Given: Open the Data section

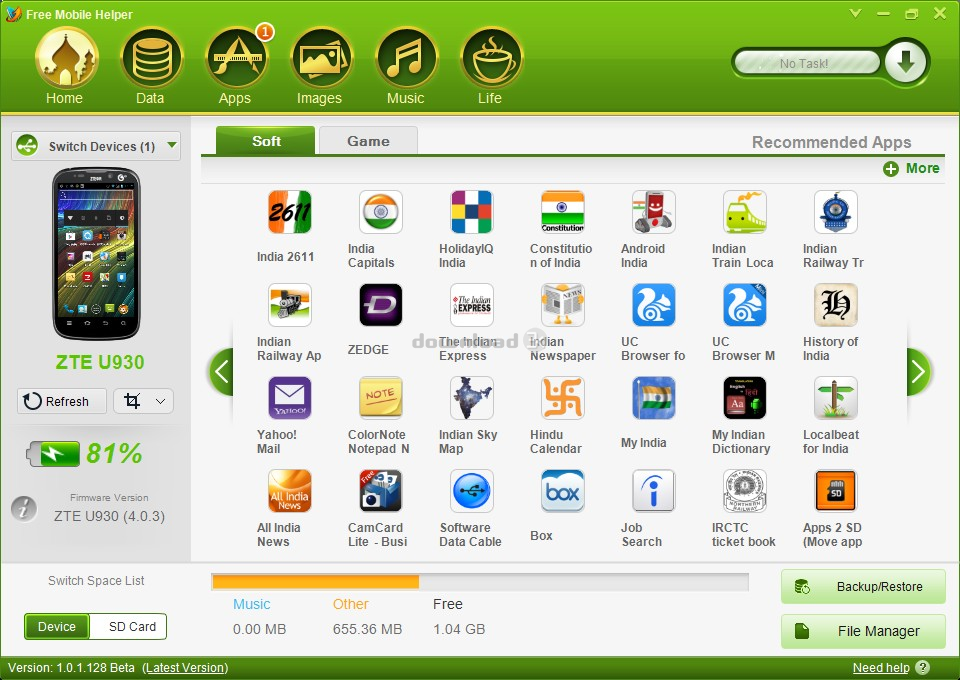Looking at the screenshot, I should coord(151,59).
